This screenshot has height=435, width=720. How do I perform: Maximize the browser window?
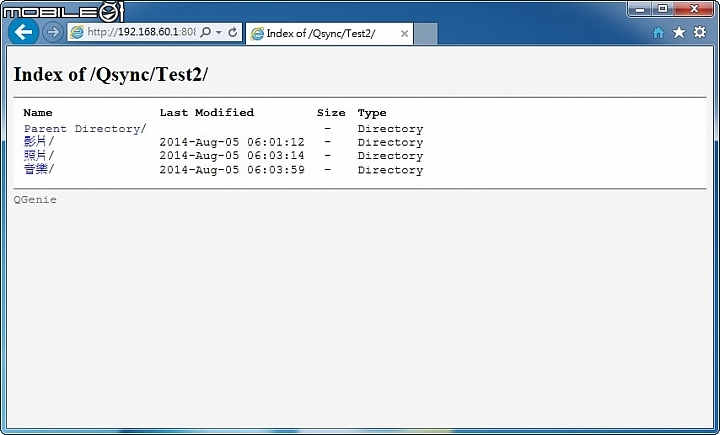point(662,9)
